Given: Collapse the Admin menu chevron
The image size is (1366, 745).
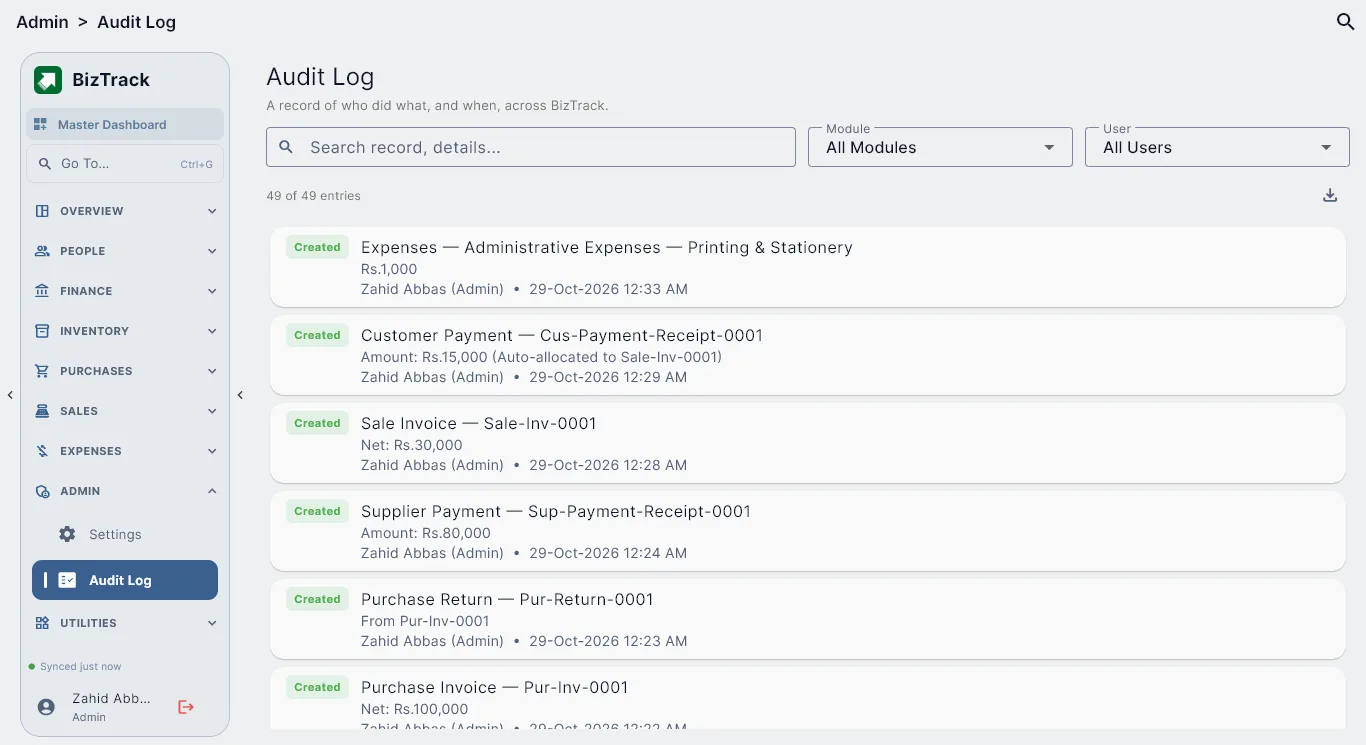Looking at the screenshot, I should coord(212,491).
